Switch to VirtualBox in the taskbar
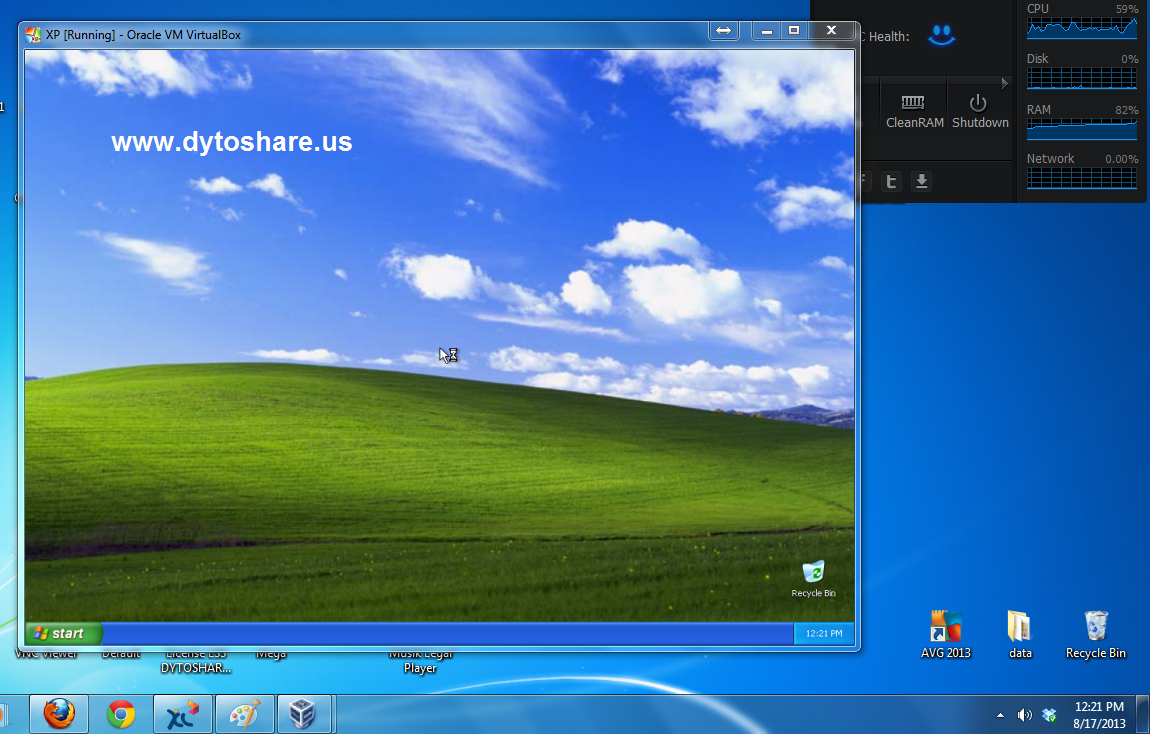 pos(304,713)
